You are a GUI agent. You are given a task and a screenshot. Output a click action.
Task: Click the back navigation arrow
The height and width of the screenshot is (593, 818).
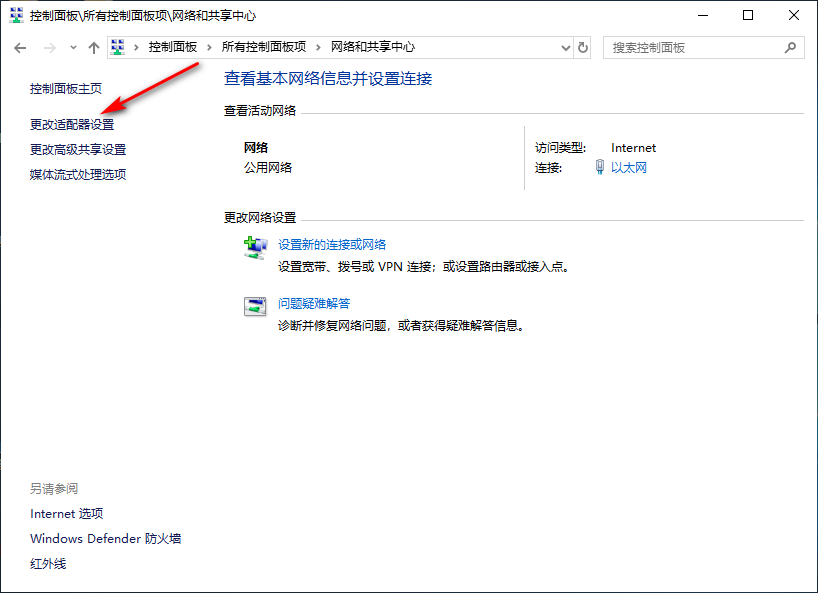(20, 48)
